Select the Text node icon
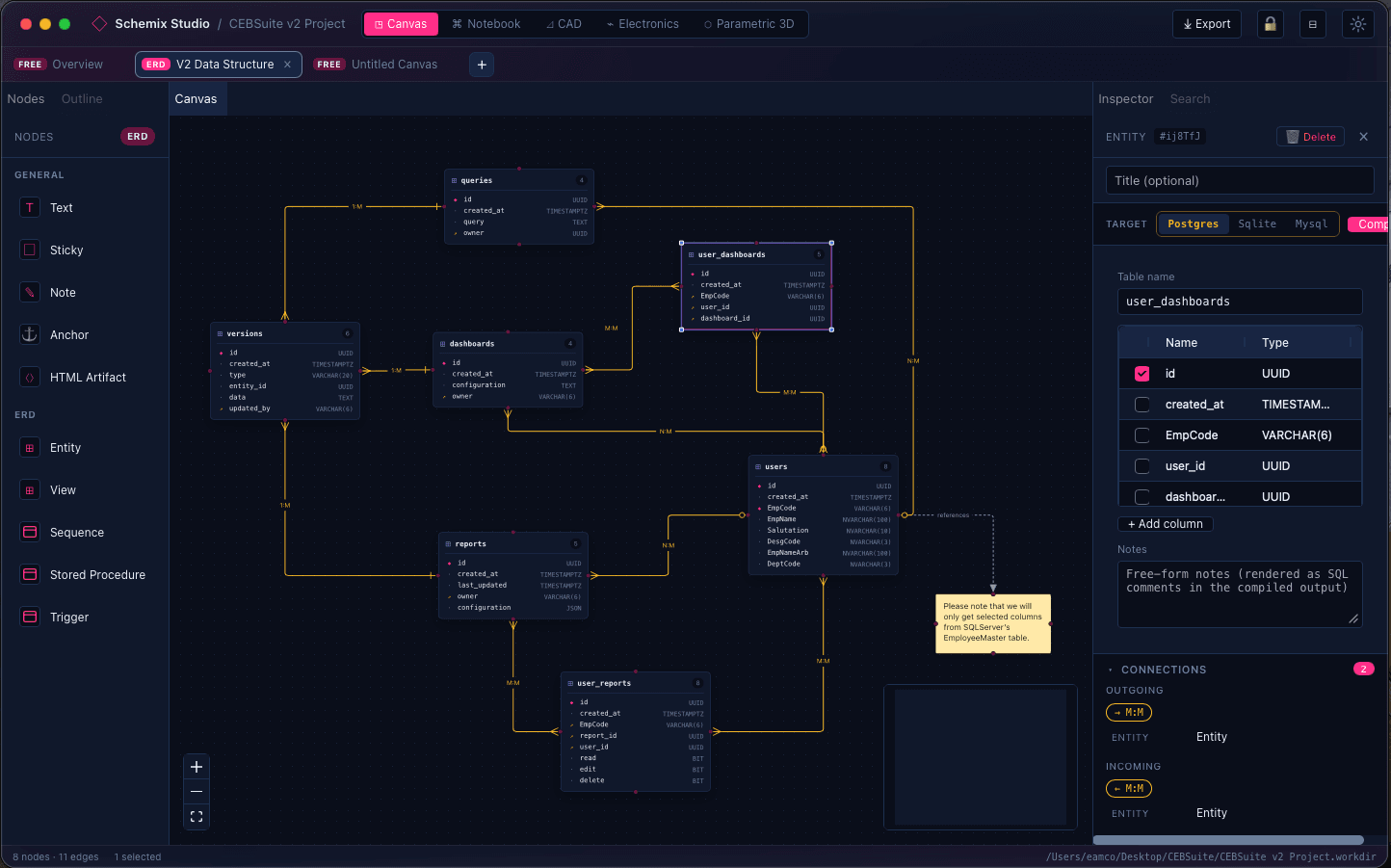This screenshot has height=868, width=1391. click(30, 208)
